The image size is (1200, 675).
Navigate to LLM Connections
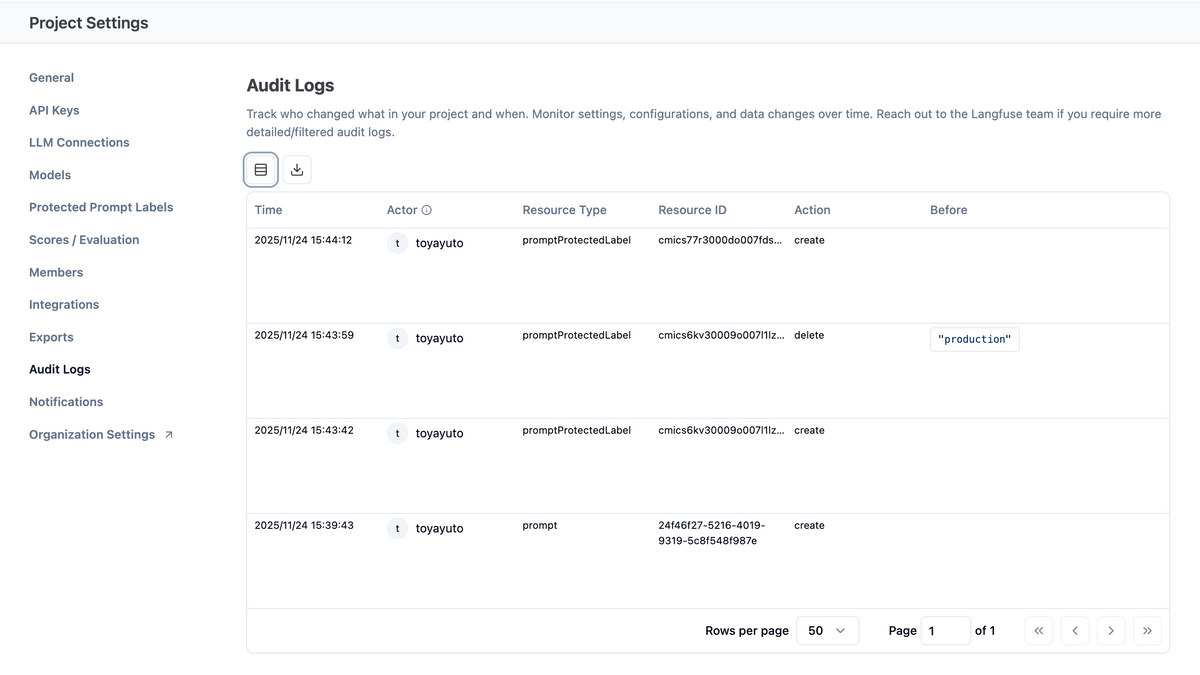(x=79, y=143)
